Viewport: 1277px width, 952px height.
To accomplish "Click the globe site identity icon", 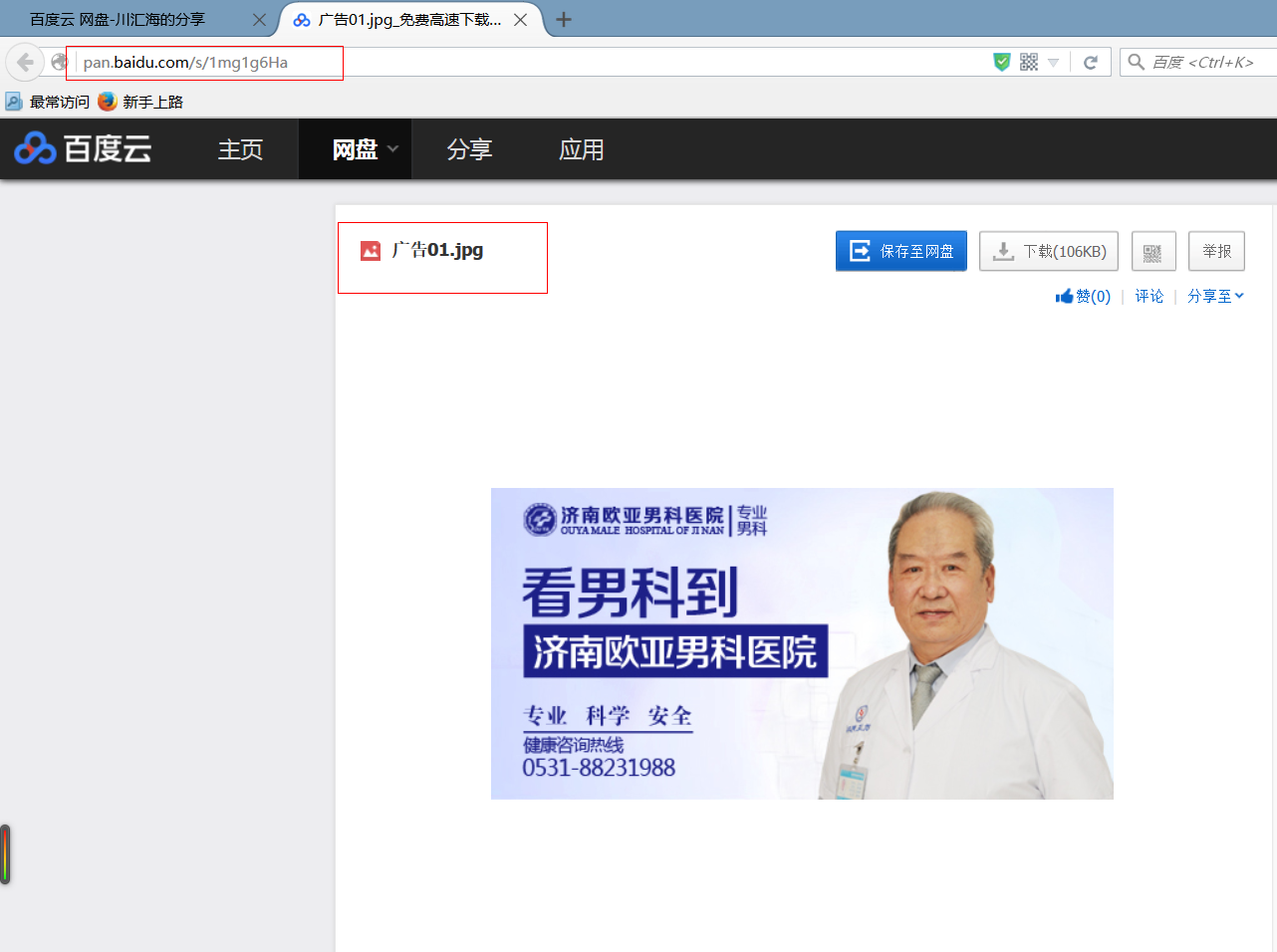I will 59,62.
